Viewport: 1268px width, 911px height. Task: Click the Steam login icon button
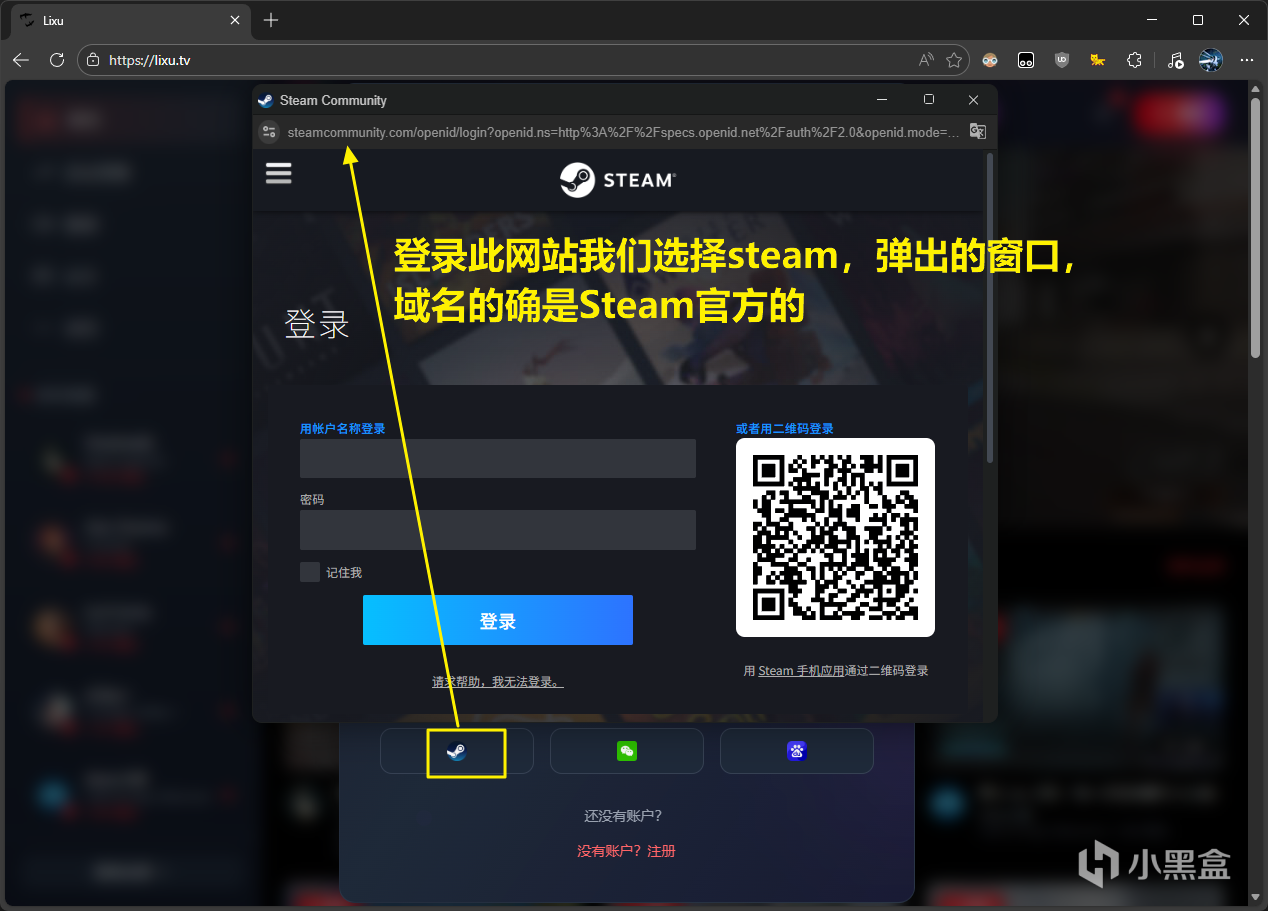[x=457, y=751]
